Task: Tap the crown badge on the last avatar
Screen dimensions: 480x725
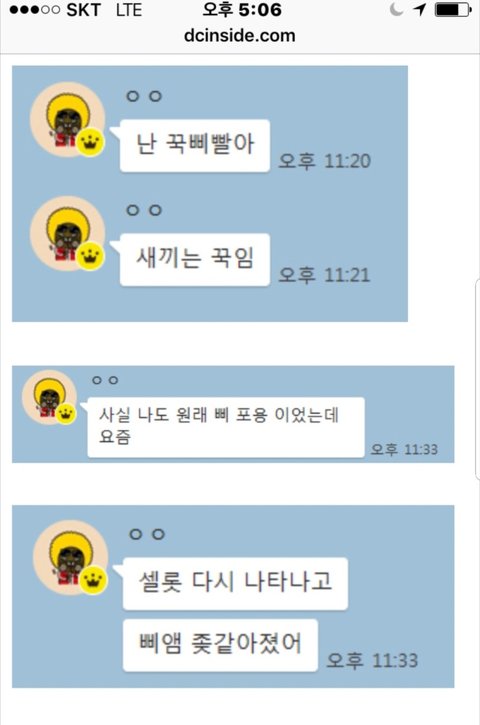Action: tap(94, 579)
